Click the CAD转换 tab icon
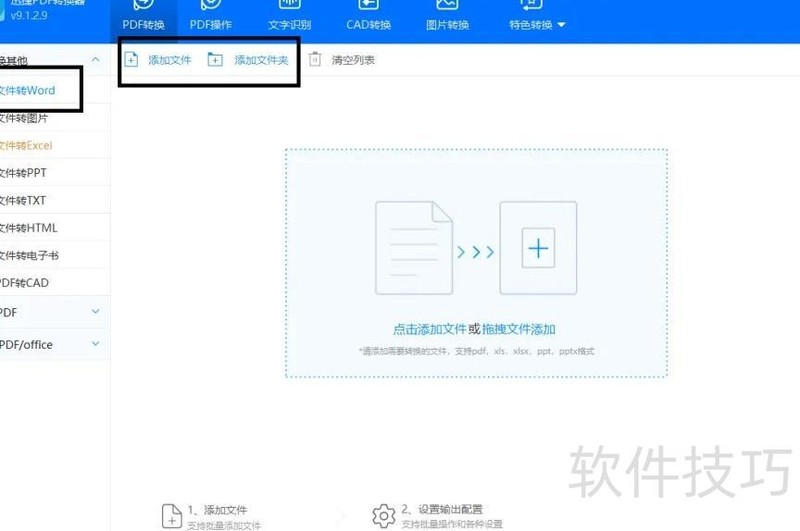This screenshot has width=800, height=531. (368, 5)
